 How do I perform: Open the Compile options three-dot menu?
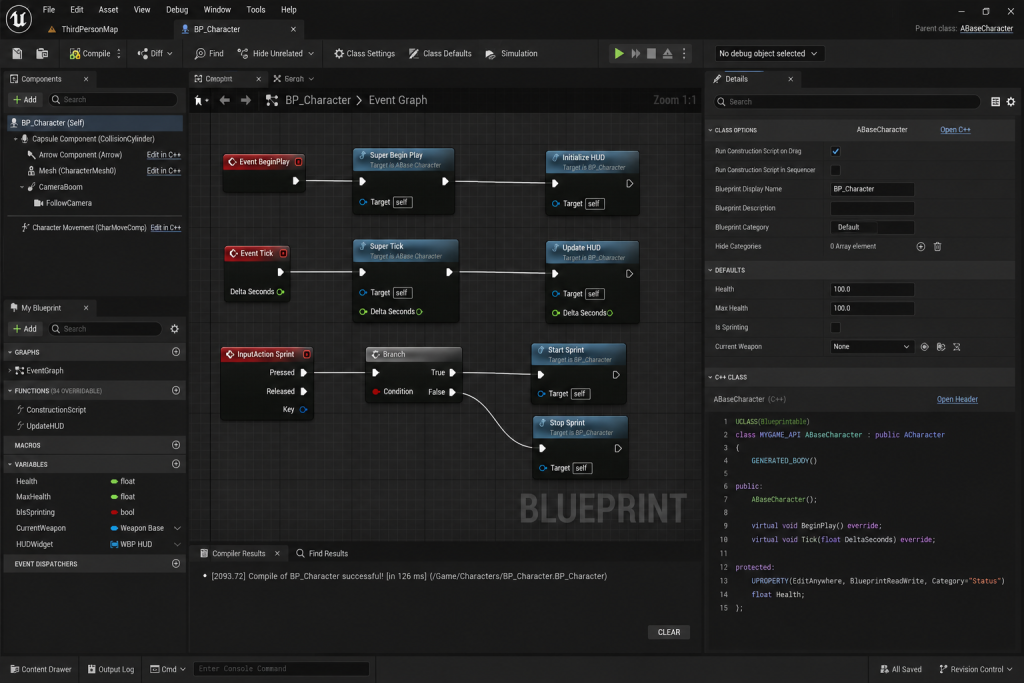119,54
